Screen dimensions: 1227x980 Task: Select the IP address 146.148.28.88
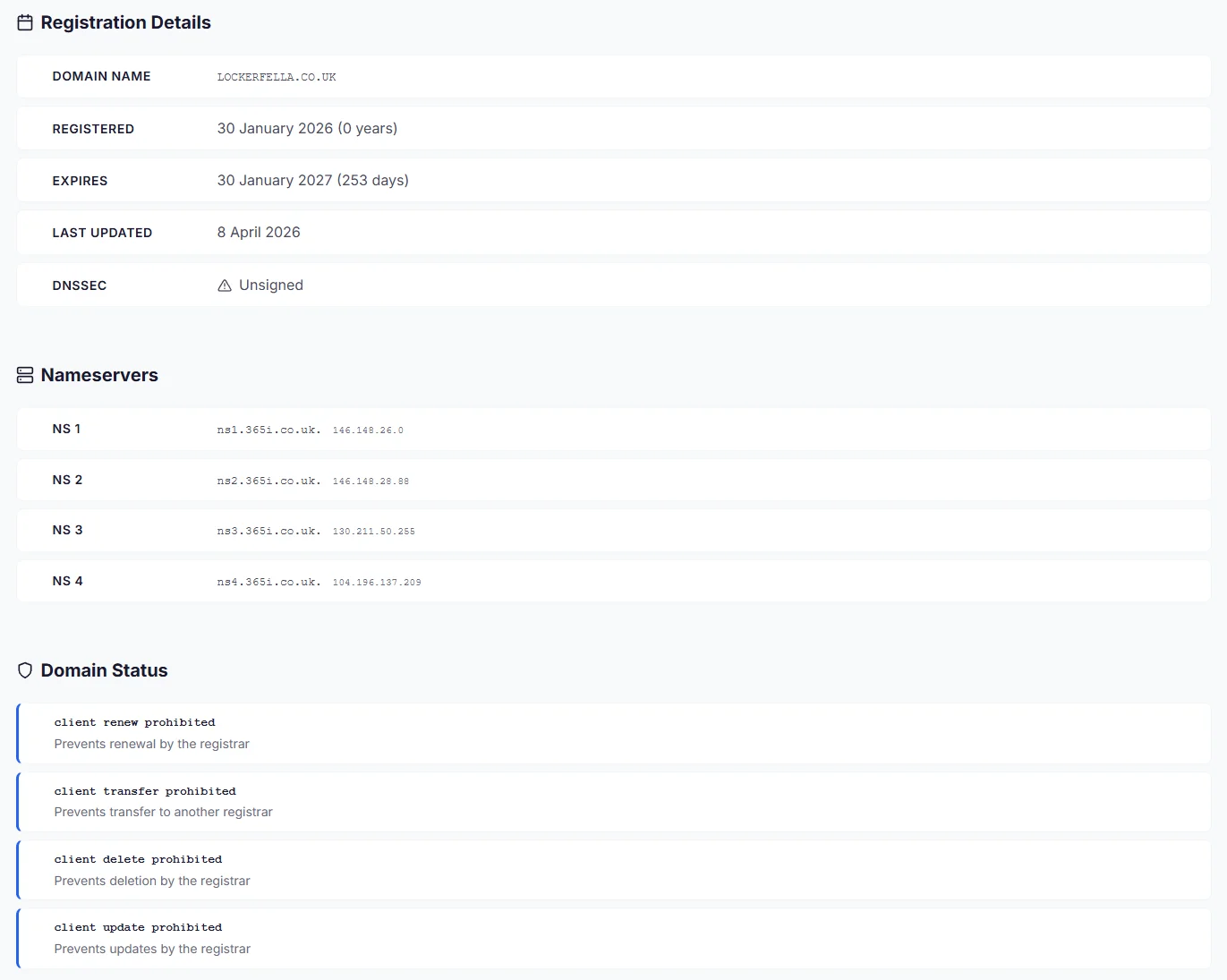pyautogui.click(x=371, y=481)
